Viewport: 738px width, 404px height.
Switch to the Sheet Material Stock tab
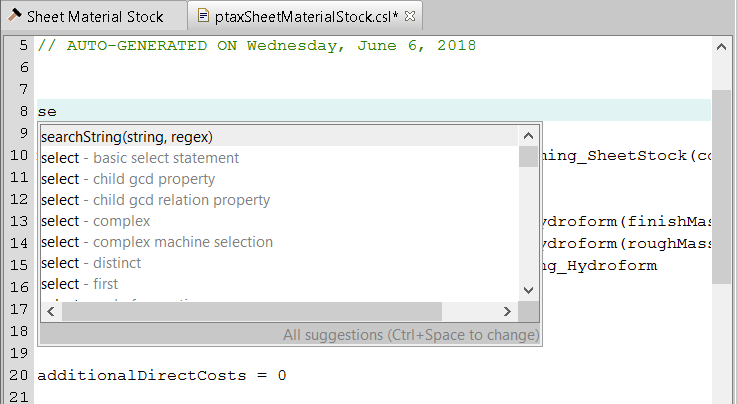(x=95, y=16)
